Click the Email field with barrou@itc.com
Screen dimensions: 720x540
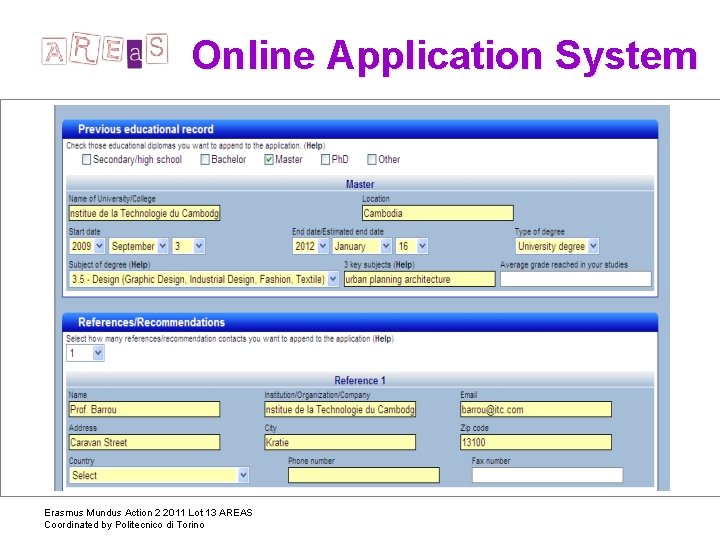[536, 409]
